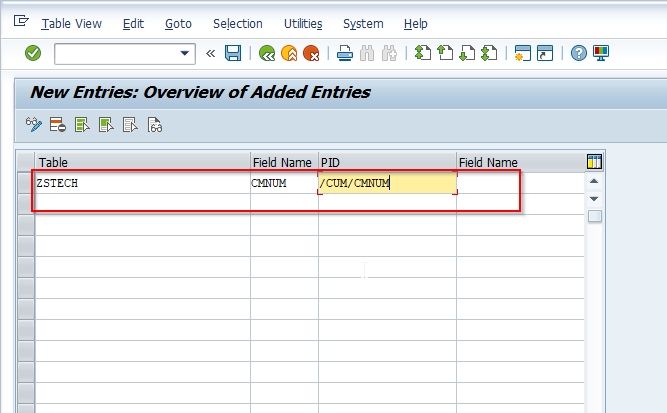
Task: Go to Previous Page icon
Action: 445,53
